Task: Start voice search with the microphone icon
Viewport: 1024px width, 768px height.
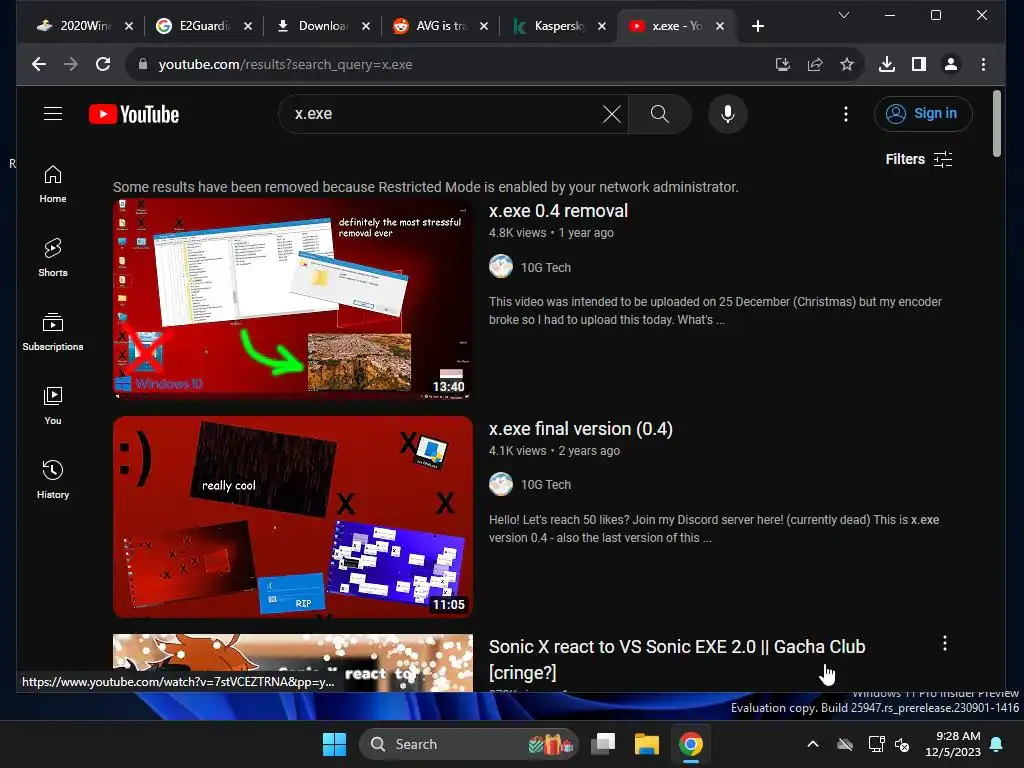Action: click(728, 114)
